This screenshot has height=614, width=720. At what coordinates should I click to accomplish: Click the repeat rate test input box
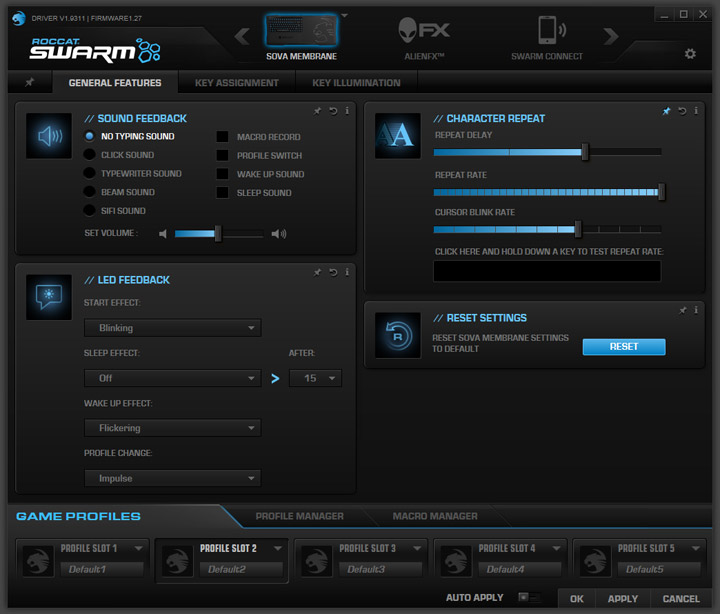pos(547,271)
